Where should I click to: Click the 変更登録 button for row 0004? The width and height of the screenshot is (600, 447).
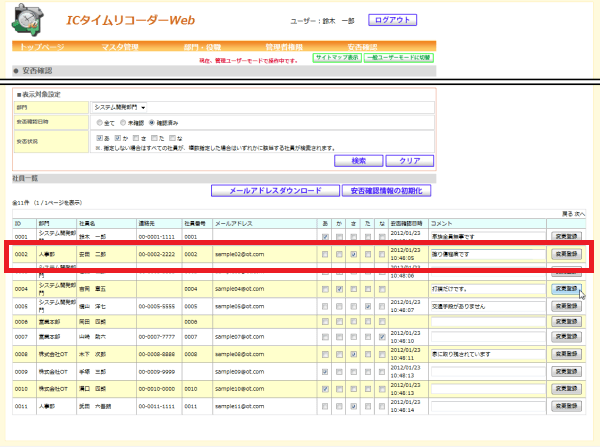click(566, 289)
